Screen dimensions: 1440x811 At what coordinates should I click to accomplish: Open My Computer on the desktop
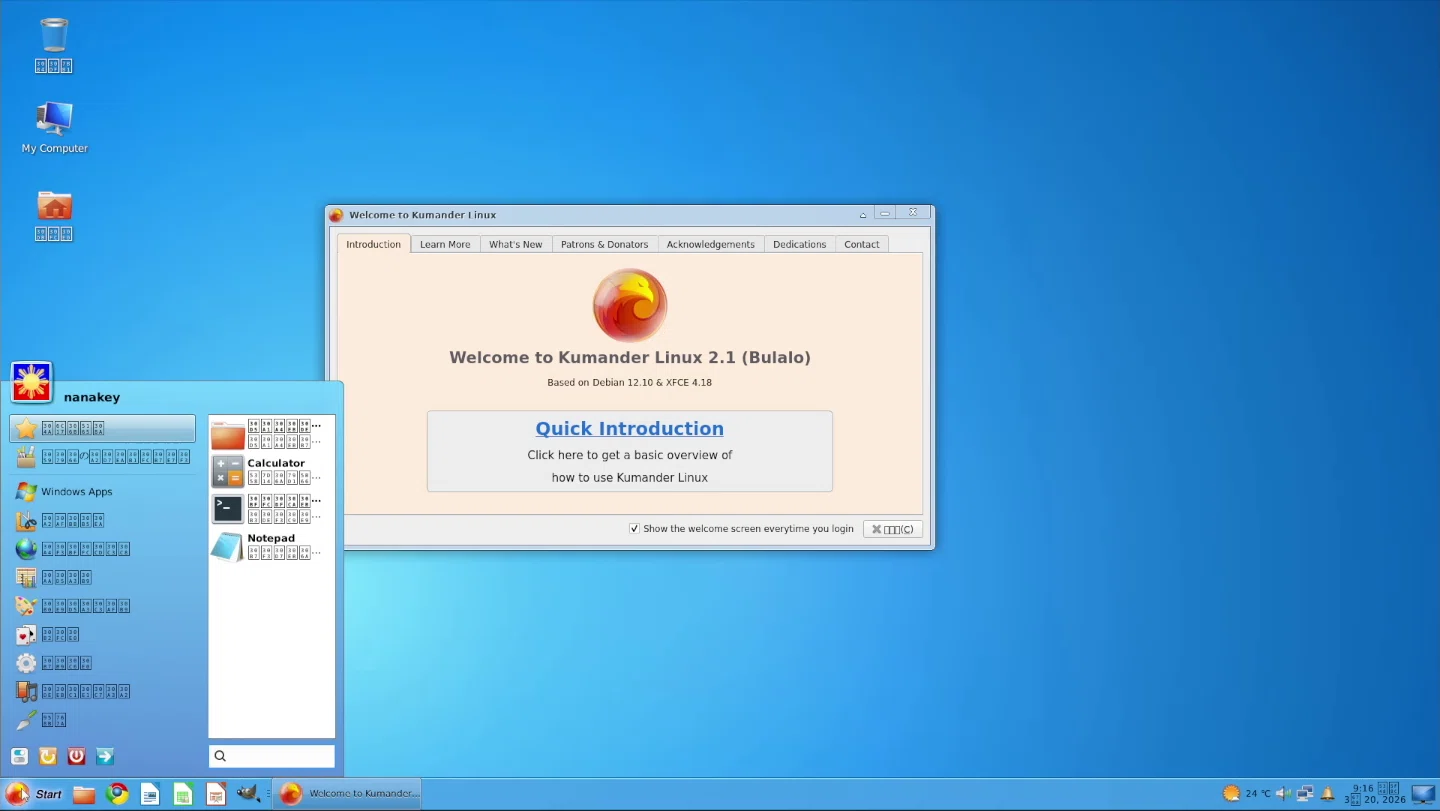tap(54, 127)
